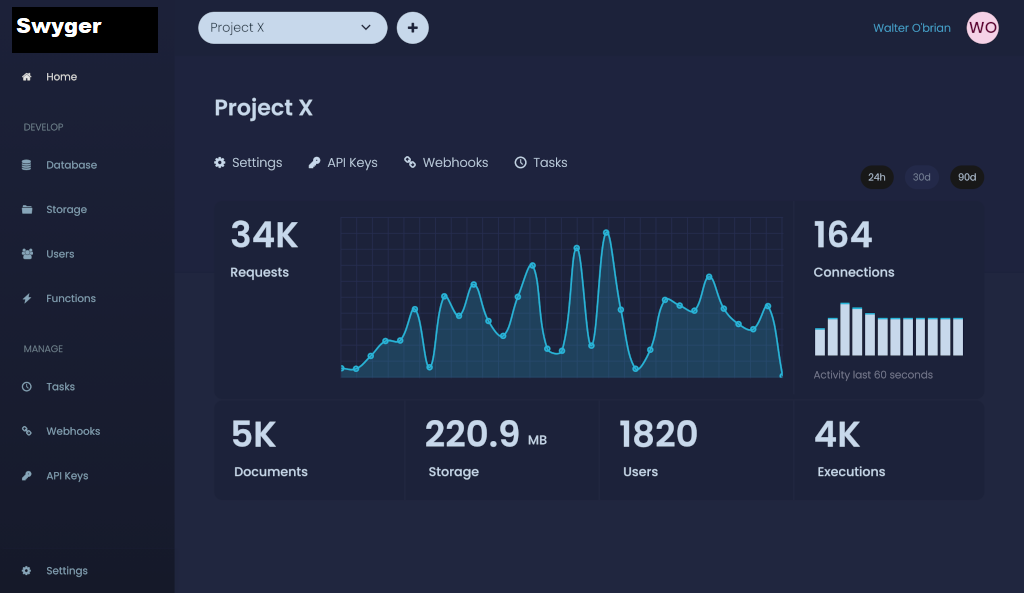Click the plus button to add project

click(x=412, y=28)
